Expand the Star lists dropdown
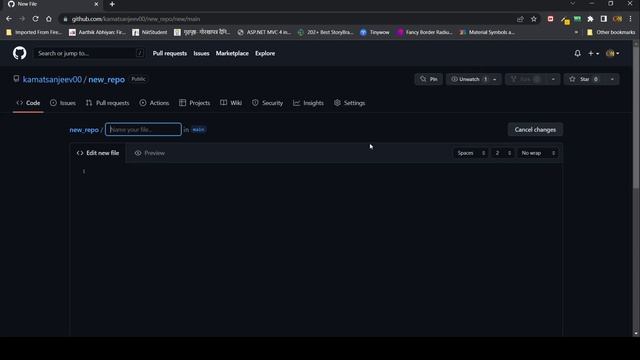Viewport: 640px width, 360px height. coord(612,79)
